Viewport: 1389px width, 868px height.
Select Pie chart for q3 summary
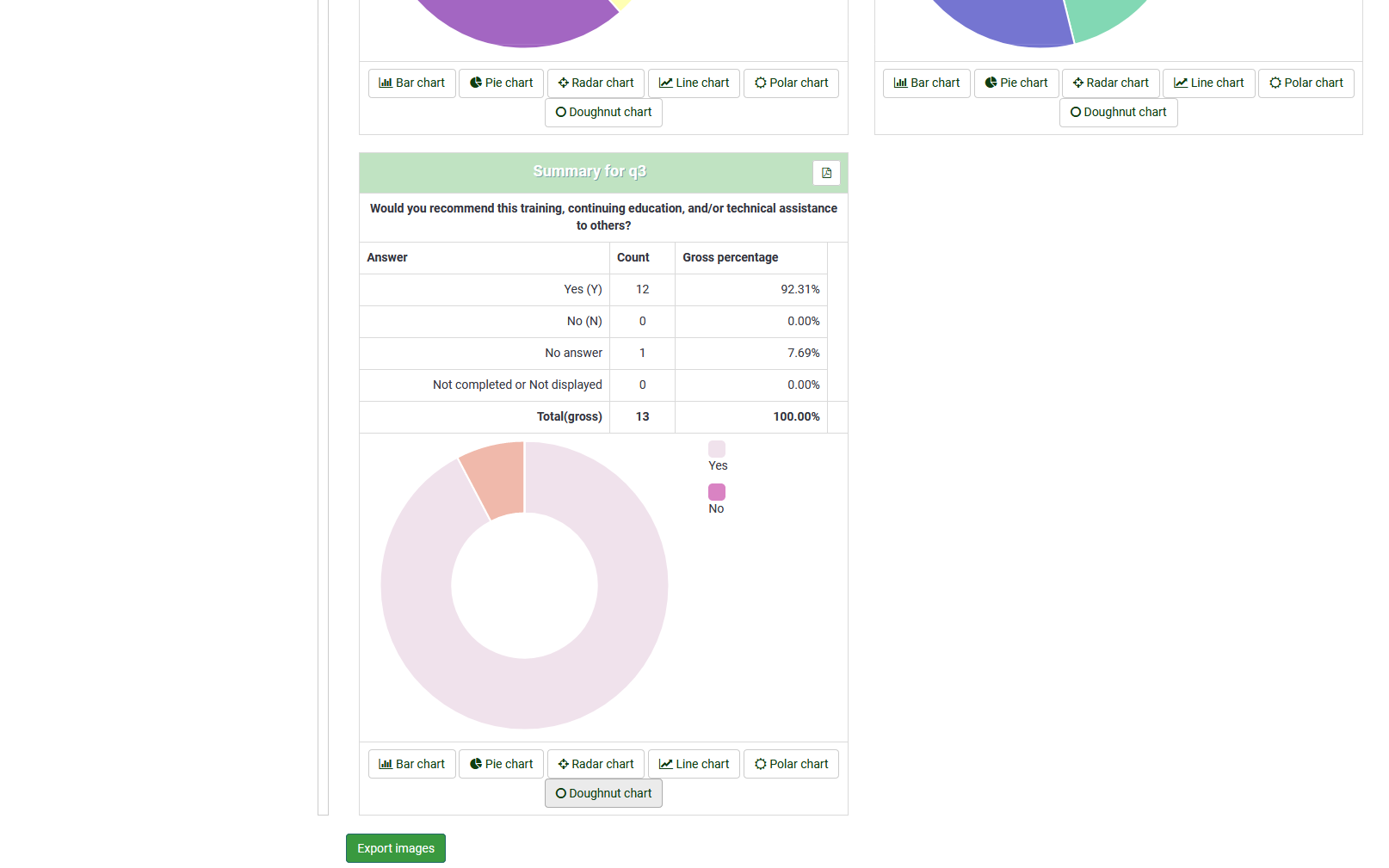click(x=501, y=764)
